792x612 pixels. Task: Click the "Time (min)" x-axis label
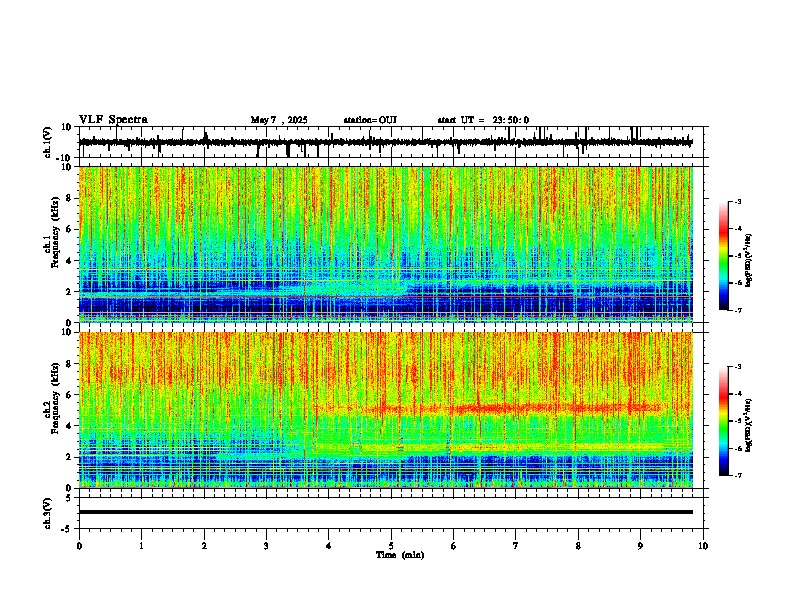400,555
